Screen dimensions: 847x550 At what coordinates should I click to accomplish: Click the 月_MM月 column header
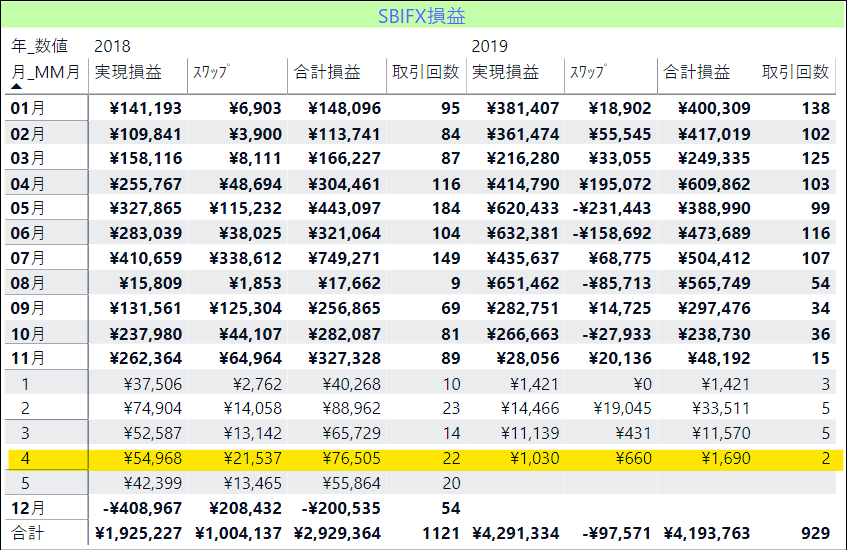pos(45,72)
